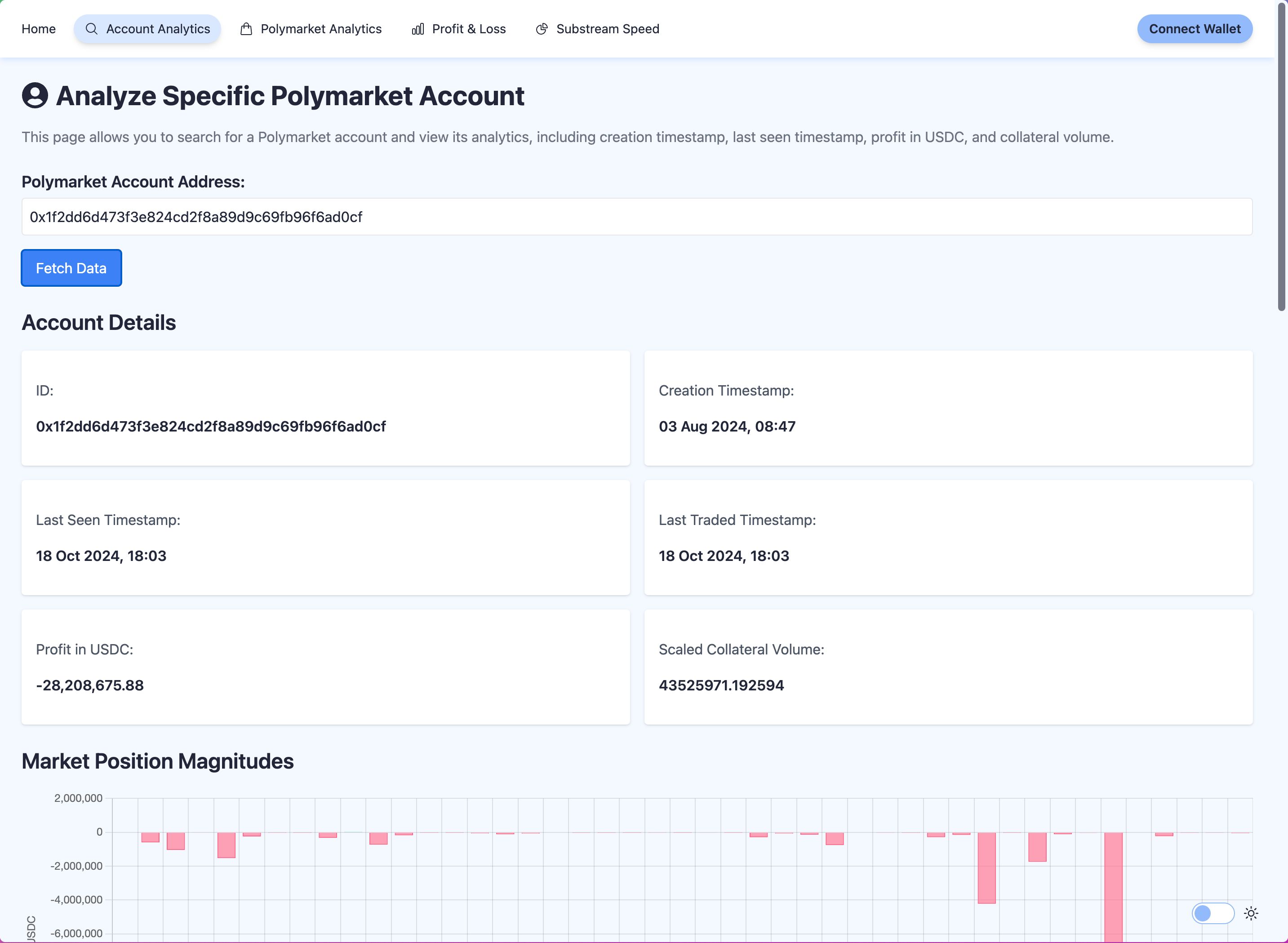Click the user avatar icon by page title
The height and width of the screenshot is (943, 1288).
35,95
